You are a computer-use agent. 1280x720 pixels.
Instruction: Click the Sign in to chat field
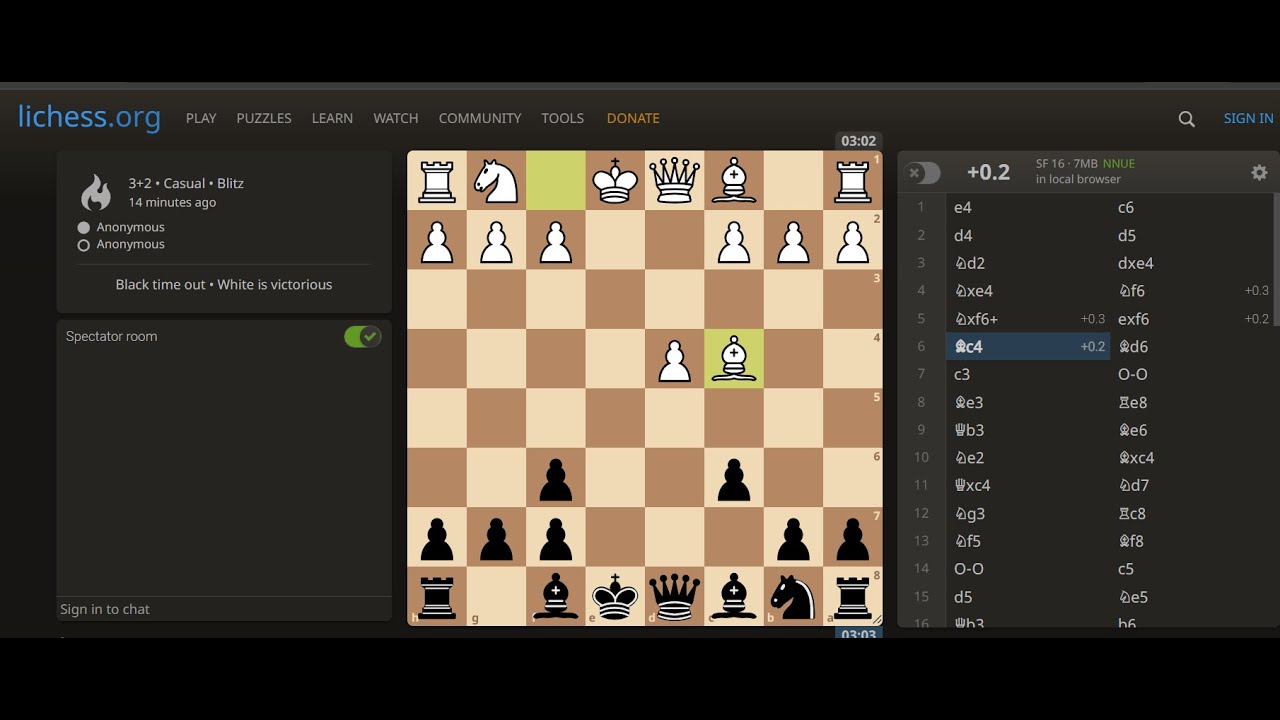(x=224, y=609)
